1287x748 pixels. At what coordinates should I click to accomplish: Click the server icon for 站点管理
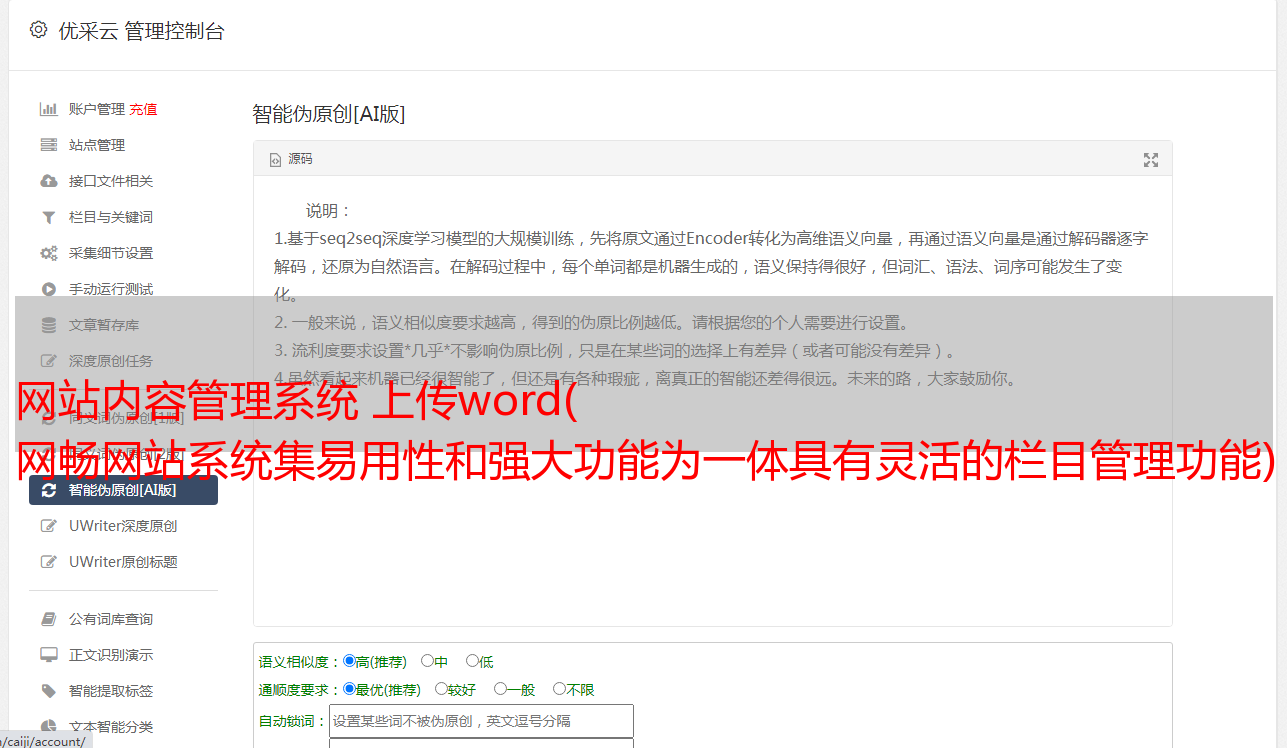(48, 145)
